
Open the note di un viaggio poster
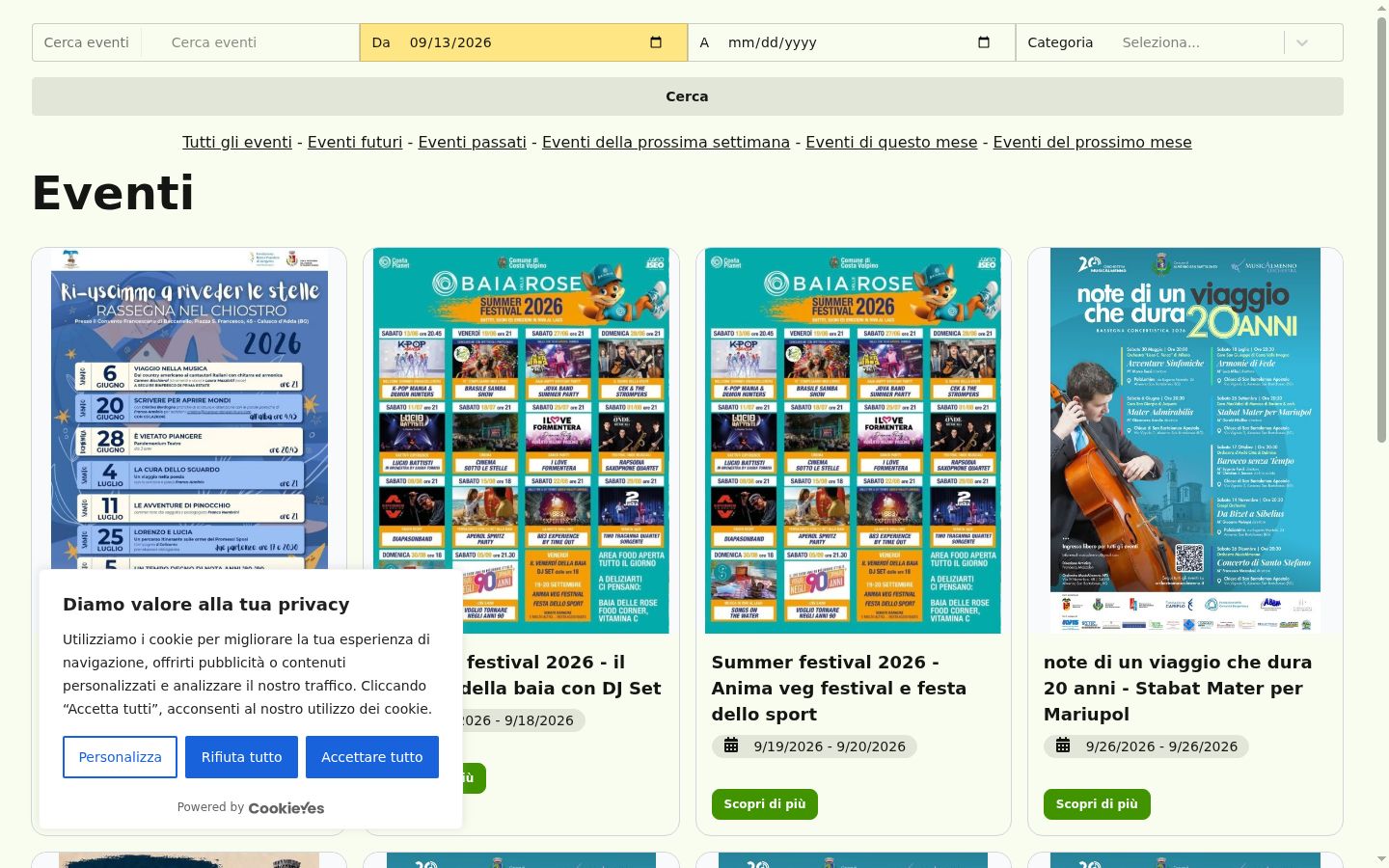(1185, 441)
